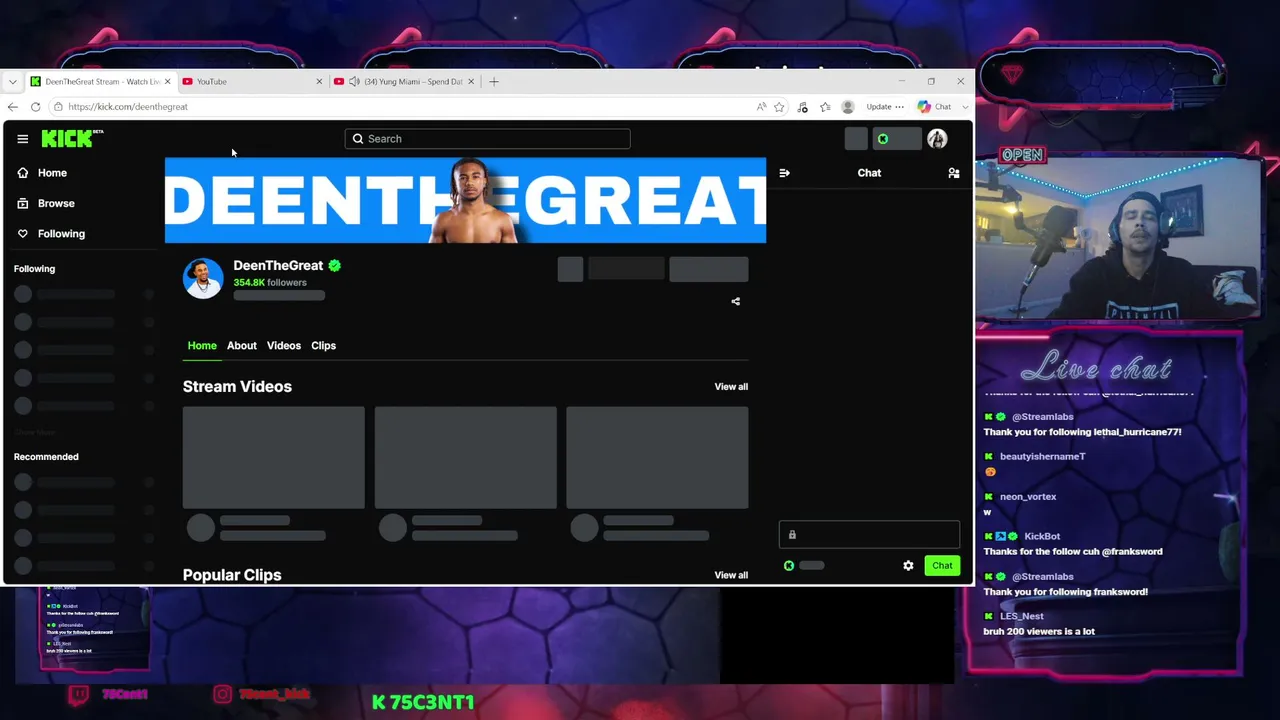
Task: Open the browser favorites list
Action: coord(825,107)
